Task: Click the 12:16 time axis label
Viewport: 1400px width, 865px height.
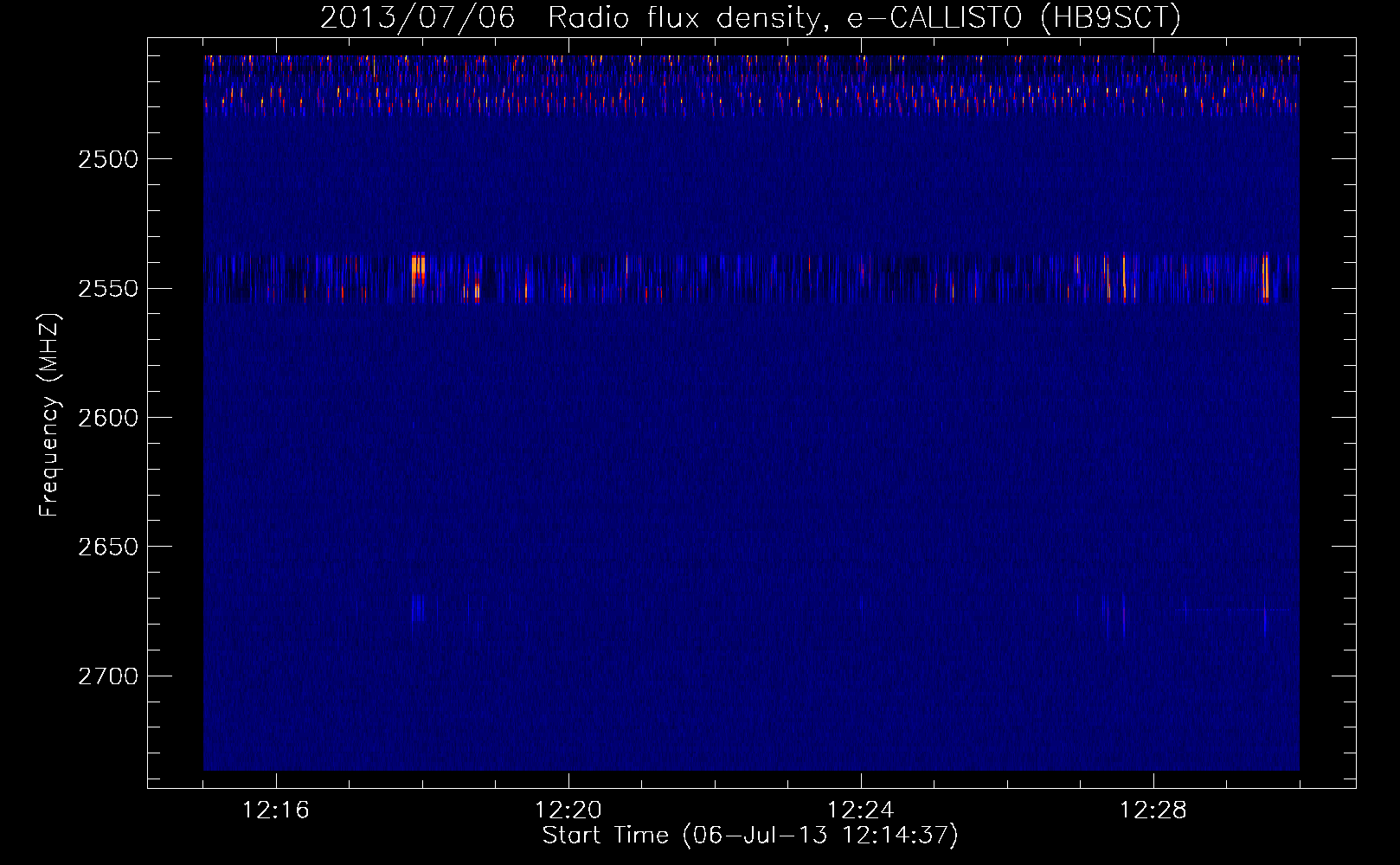Action: click(276, 811)
